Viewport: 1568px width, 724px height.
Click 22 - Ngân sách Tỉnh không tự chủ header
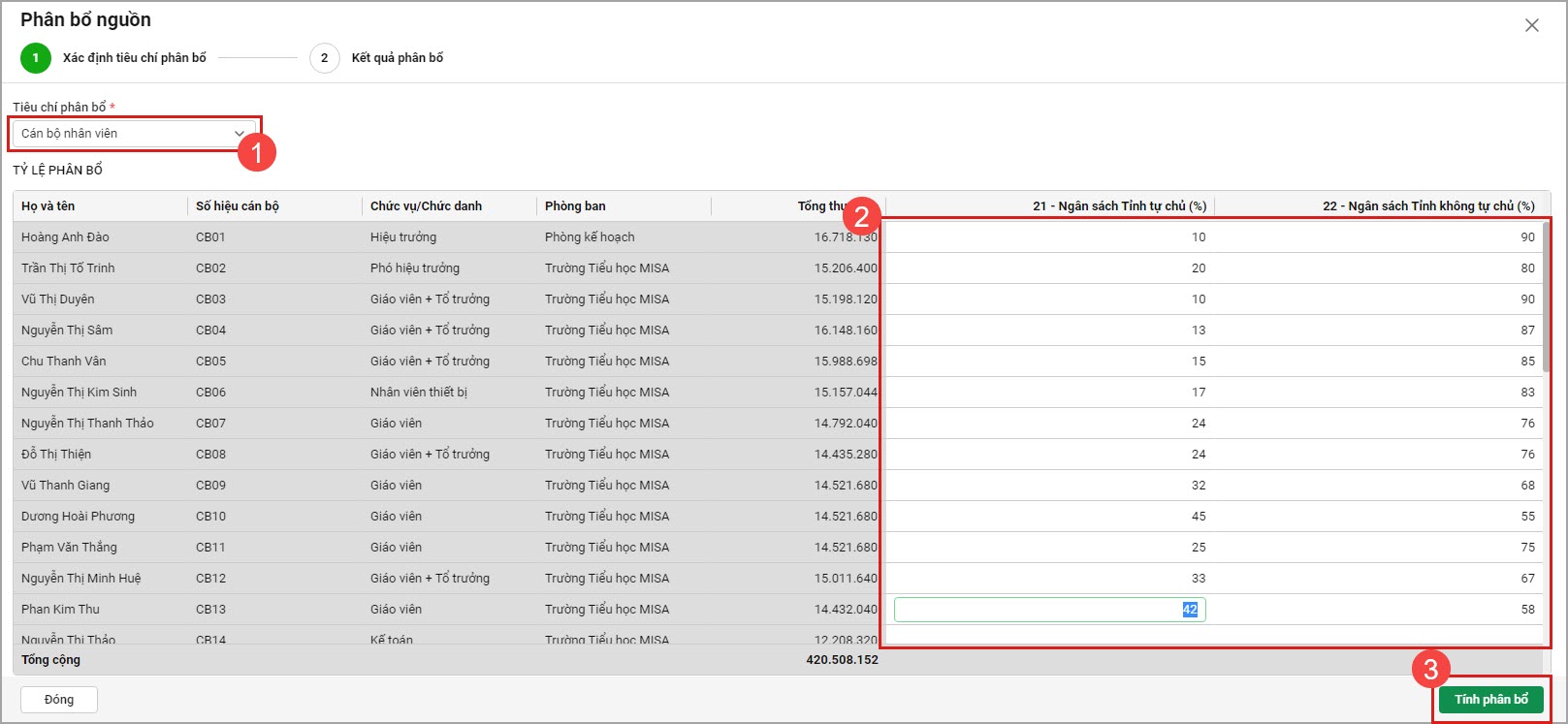(1427, 206)
